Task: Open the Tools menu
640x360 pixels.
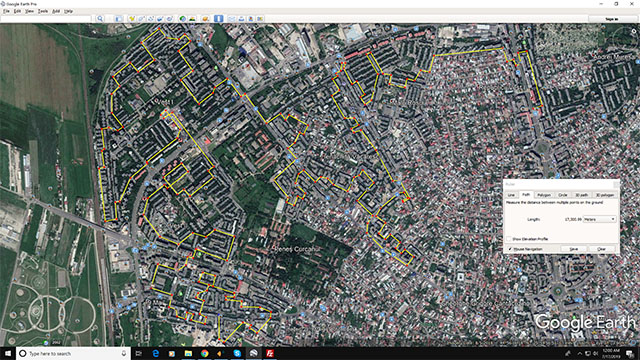Action: pos(43,11)
